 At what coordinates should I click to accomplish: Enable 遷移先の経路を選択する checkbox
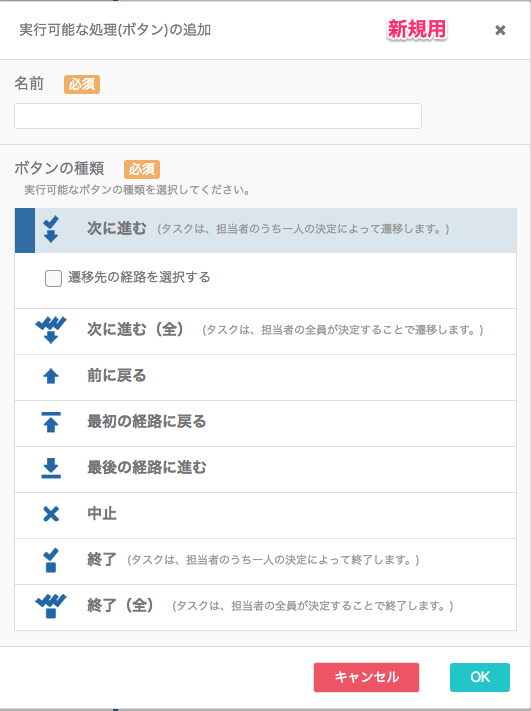click(53, 278)
